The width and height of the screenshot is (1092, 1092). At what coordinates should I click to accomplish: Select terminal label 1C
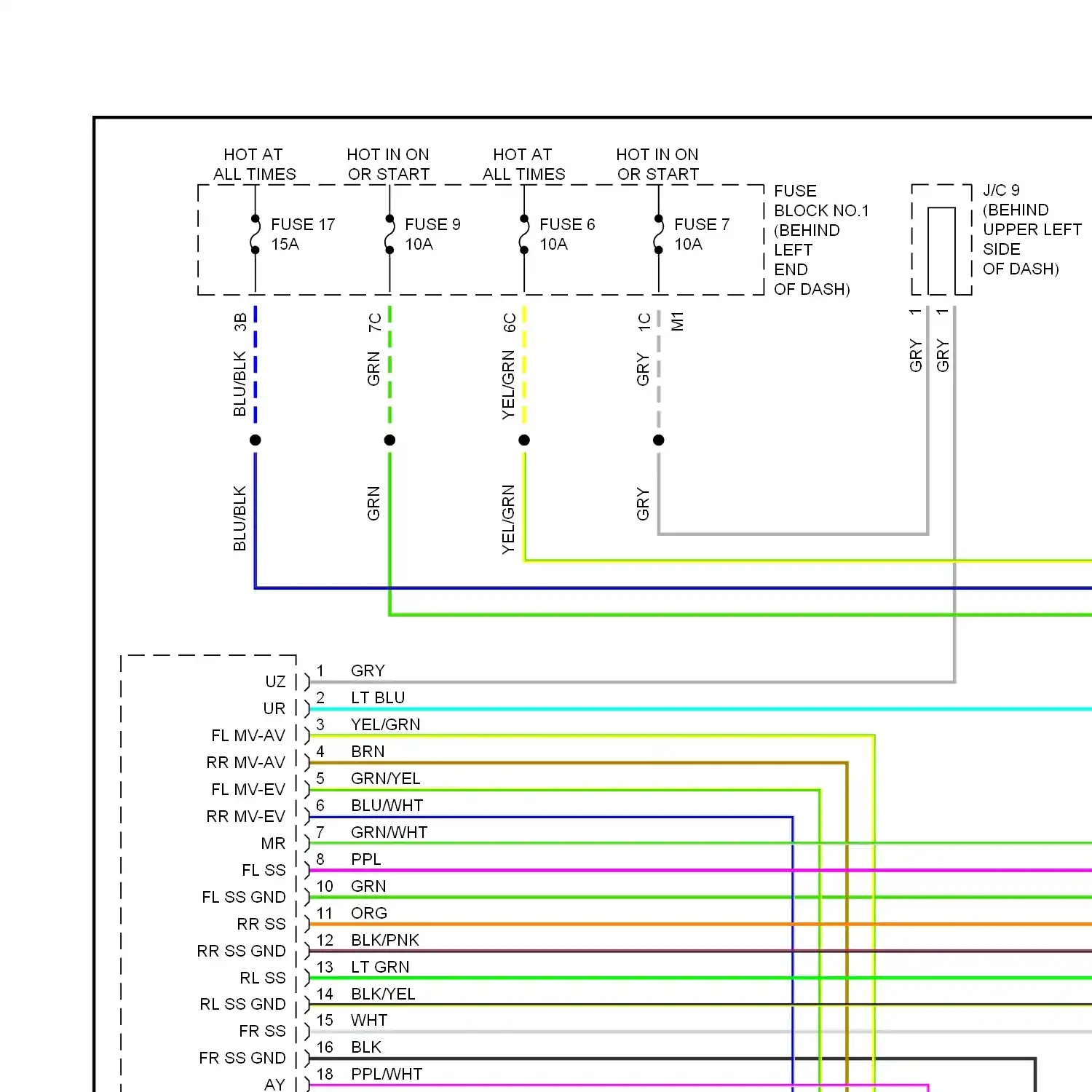(x=644, y=323)
